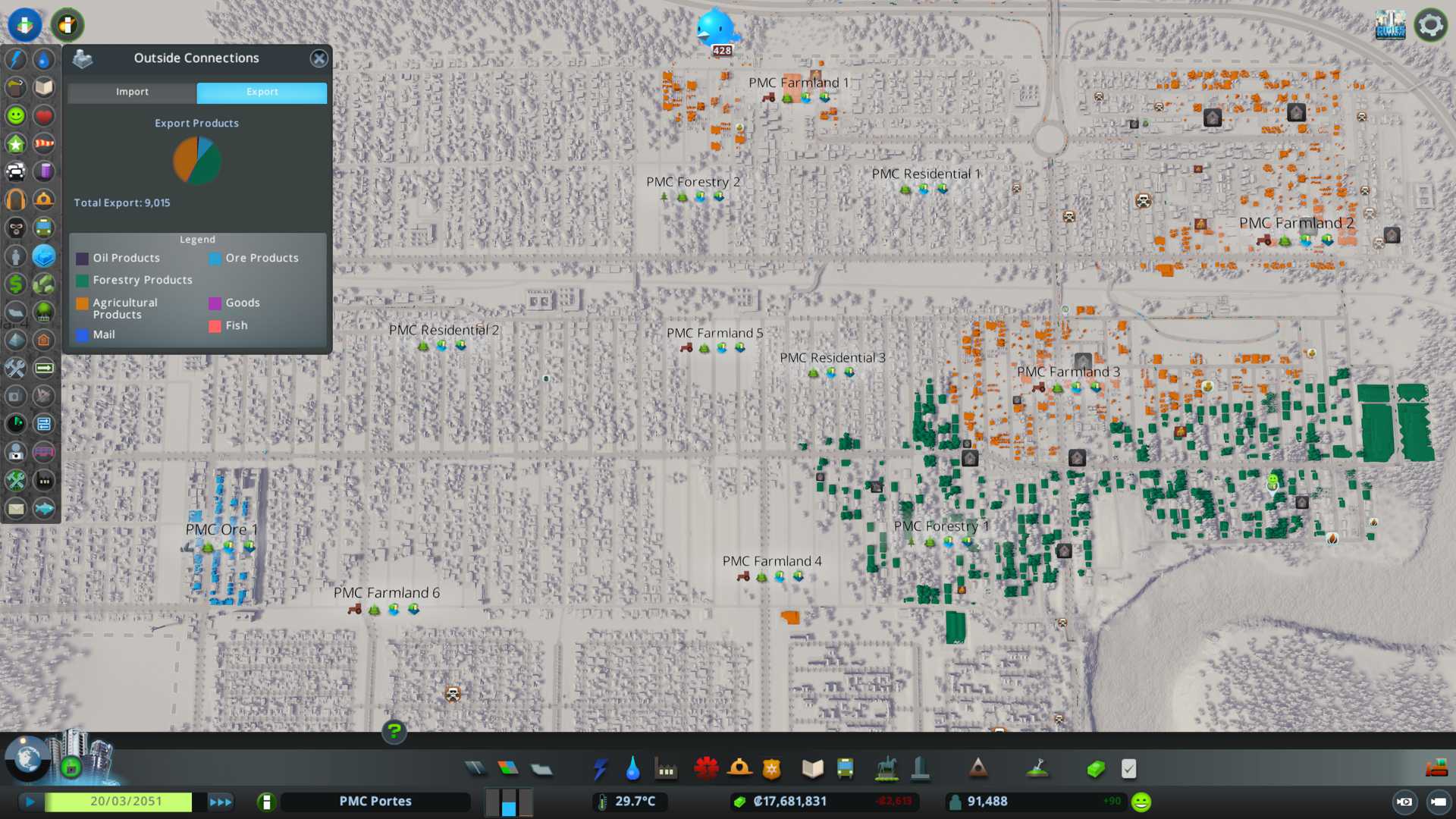Image resolution: width=1456 pixels, height=819 pixels.
Task: Increase simulation speed with triple arrows
Action: [x=220, y=802]
